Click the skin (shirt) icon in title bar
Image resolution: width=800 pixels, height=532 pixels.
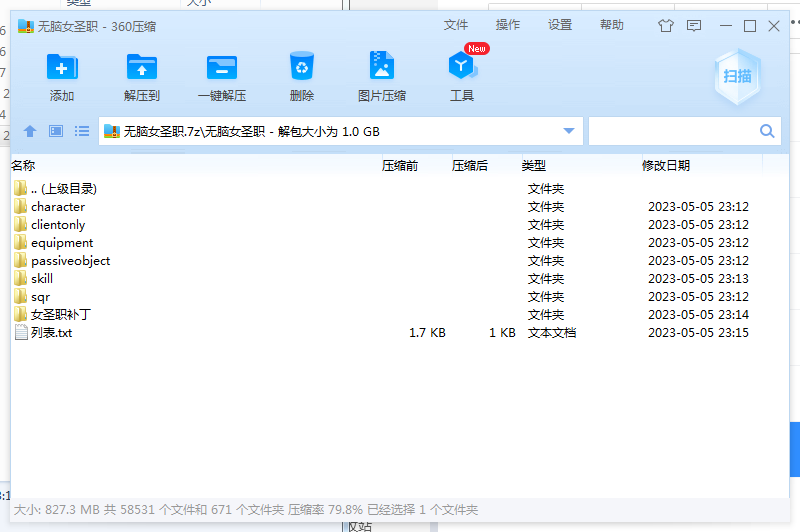(666, 26)
